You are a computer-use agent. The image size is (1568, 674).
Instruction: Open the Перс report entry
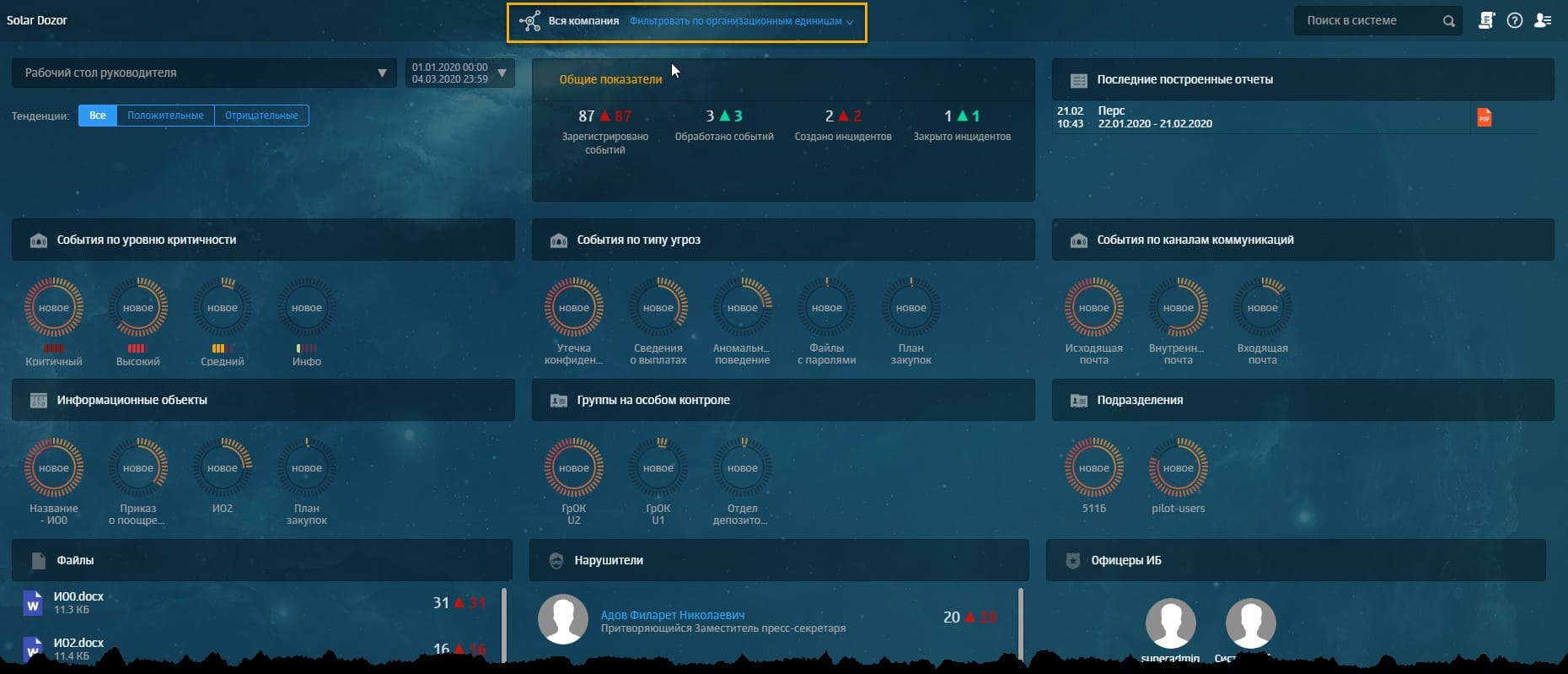point(1111,111)
